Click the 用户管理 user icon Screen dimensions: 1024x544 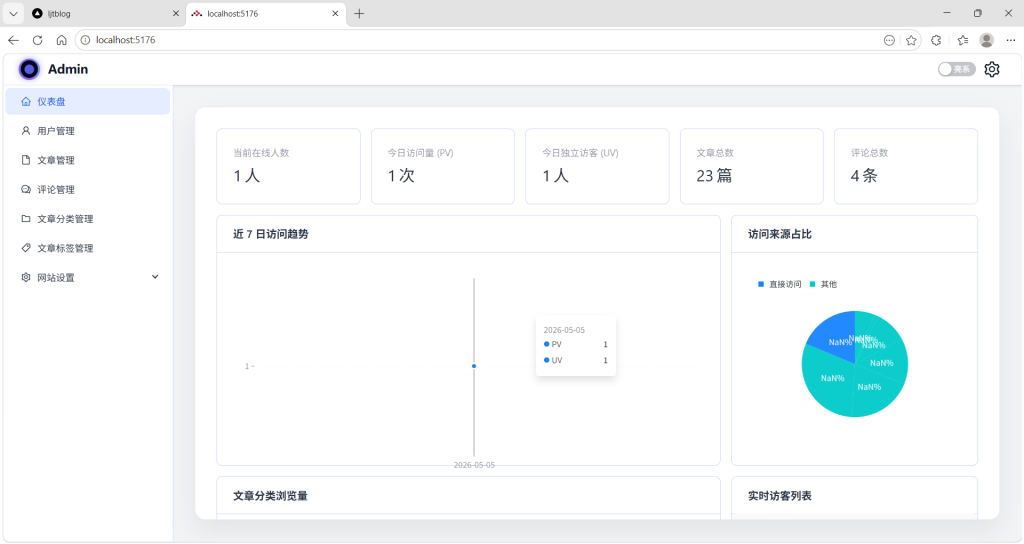[25, 131]
